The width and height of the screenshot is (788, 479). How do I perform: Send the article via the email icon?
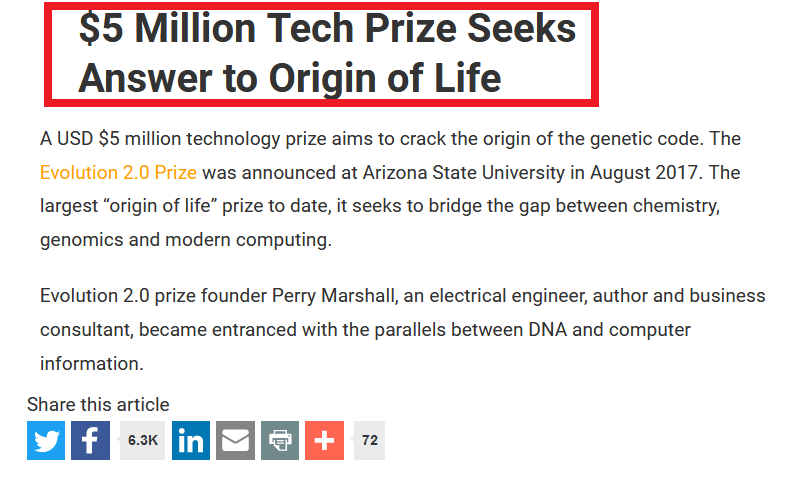pos(236,440)
